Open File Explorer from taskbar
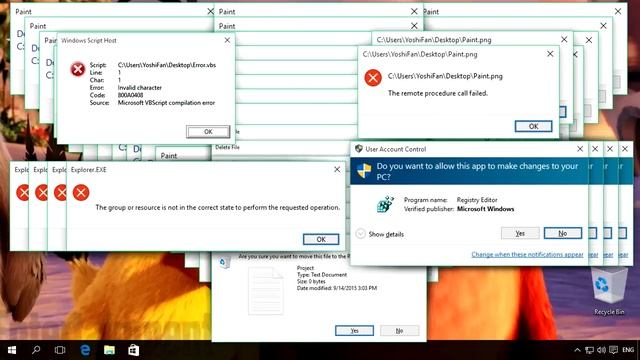This screenshot has height=360, width=640. [109, 350]
